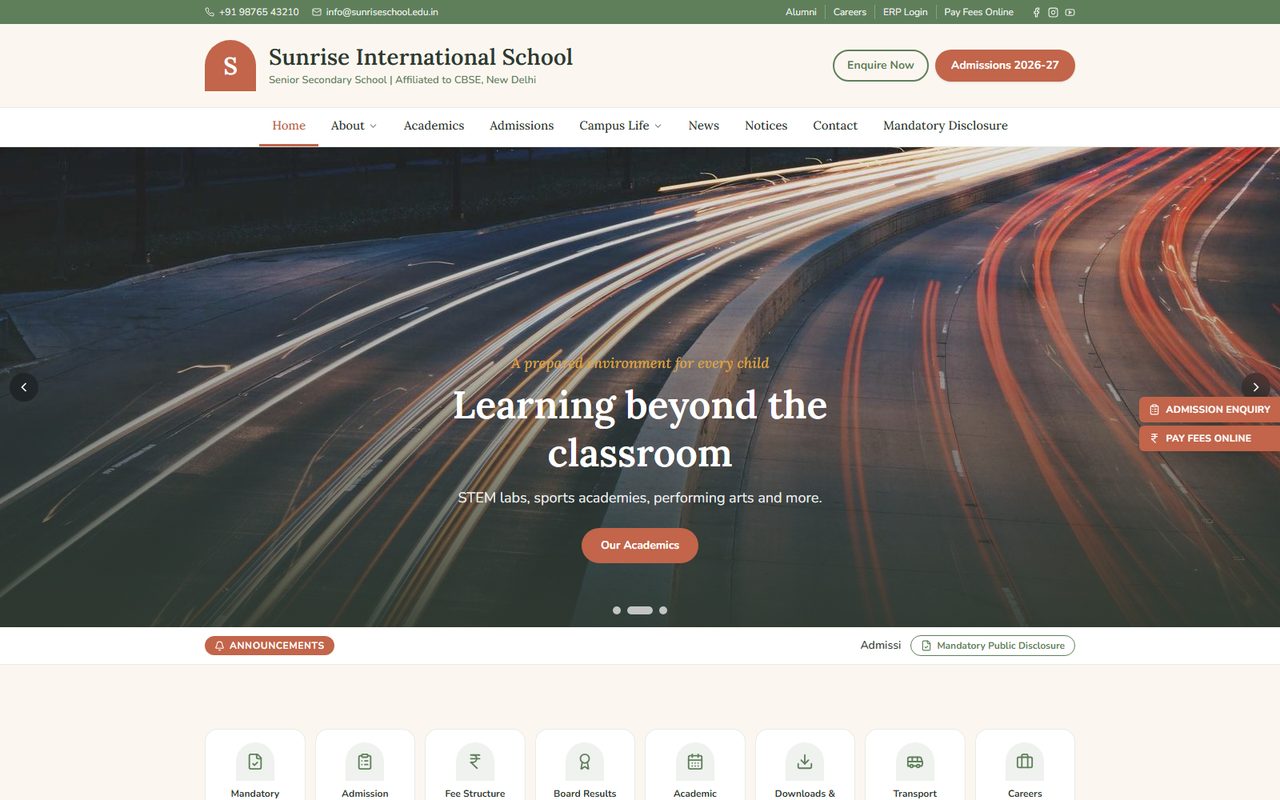
Task: Open the Academic calendar icon card
Action: (695, 762)
